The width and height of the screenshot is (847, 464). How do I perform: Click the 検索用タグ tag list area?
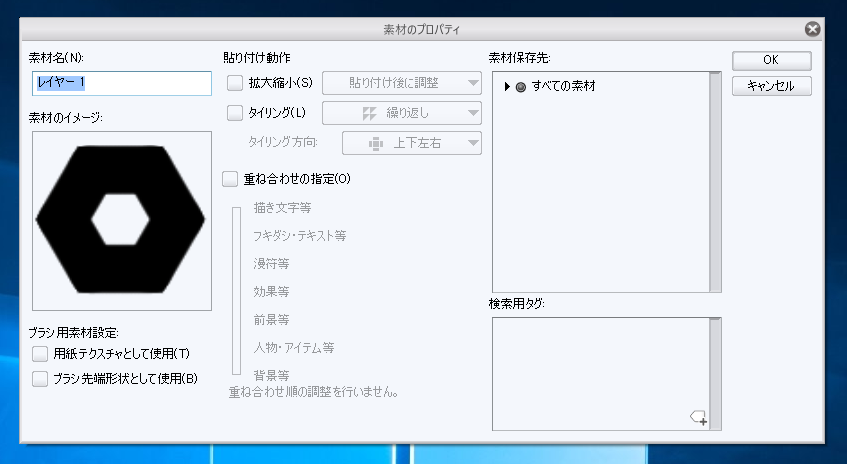coord(601,374)
